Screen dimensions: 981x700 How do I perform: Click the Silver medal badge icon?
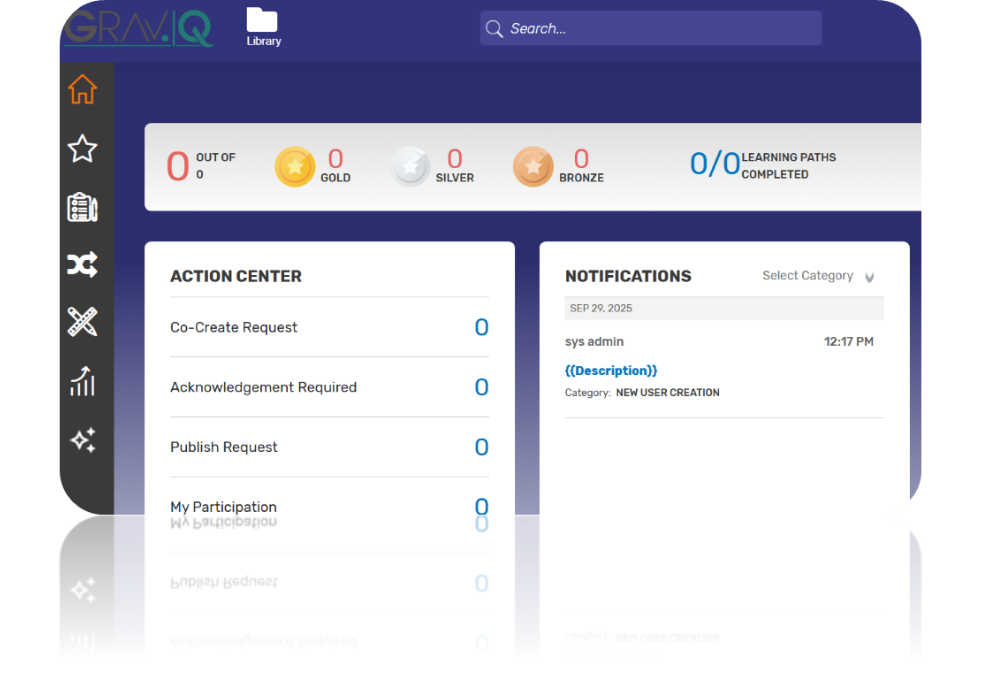(411, 166)
